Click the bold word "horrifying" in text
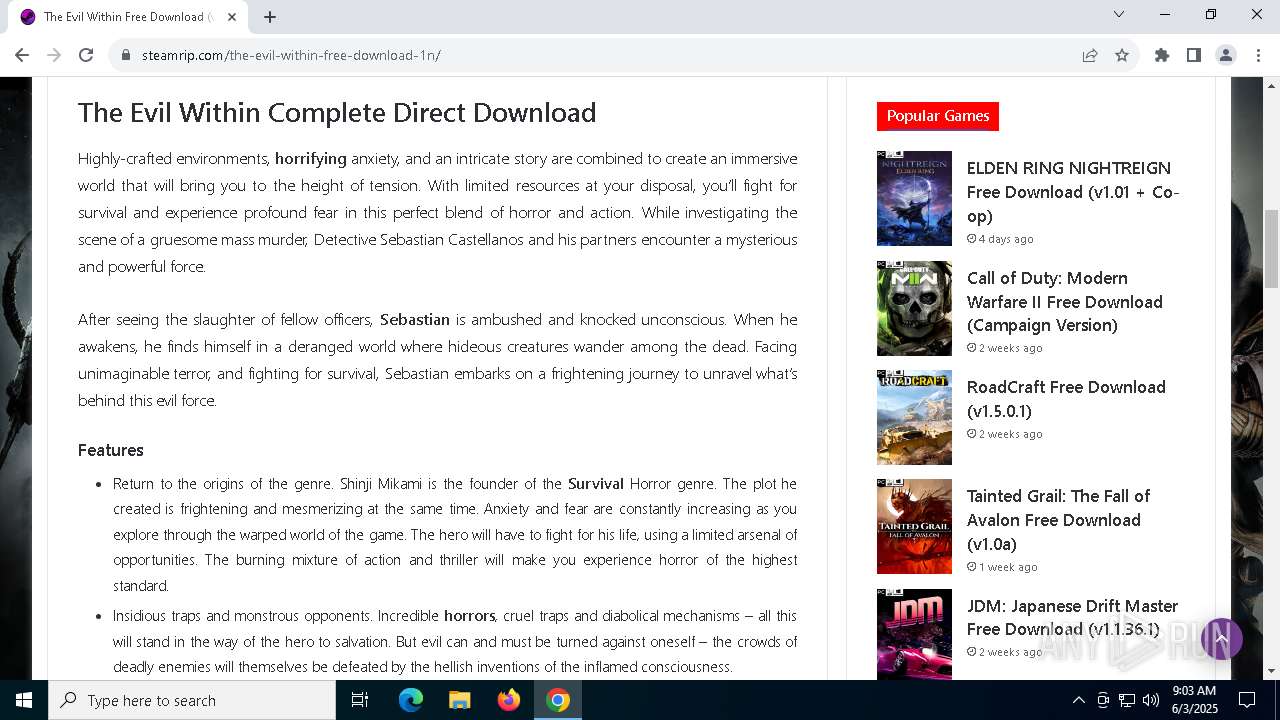This screenshot has width=1280, height=720. pos(311,159)
